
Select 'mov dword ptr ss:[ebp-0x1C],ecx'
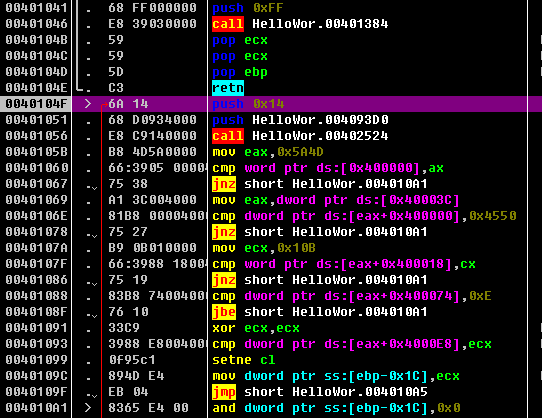click(336, 376)
